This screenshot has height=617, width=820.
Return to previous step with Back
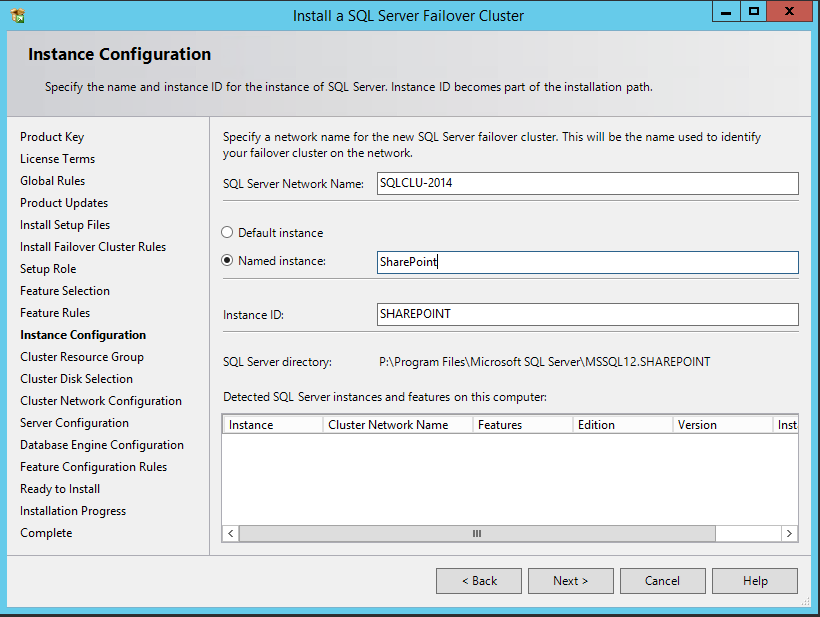pyautogui.click(x=479, y=581)
